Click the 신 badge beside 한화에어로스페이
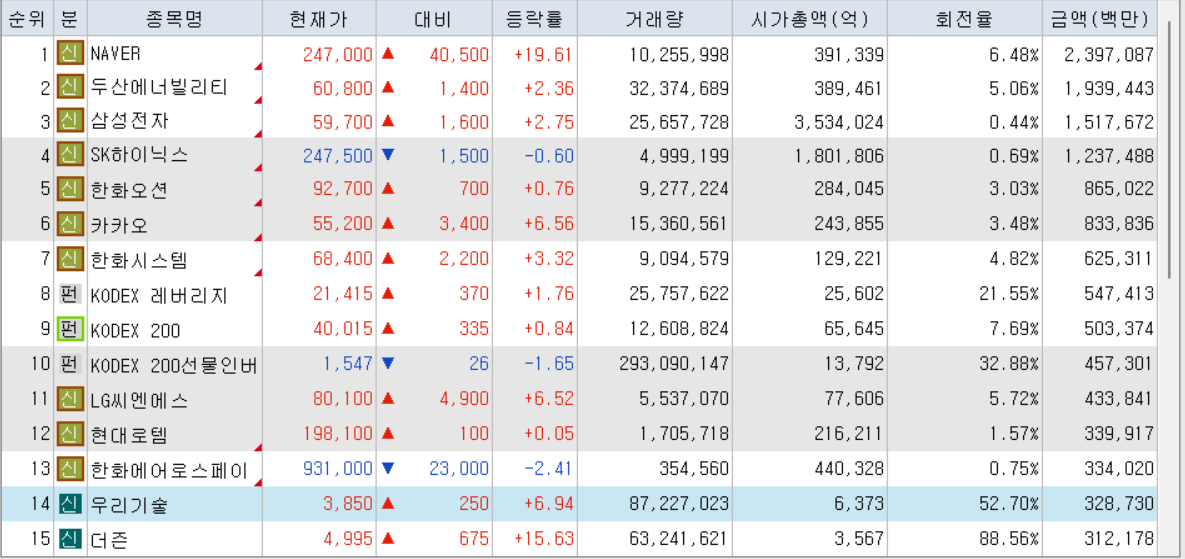The height and width of the screenshot is (559, 1185). [70, 470]
